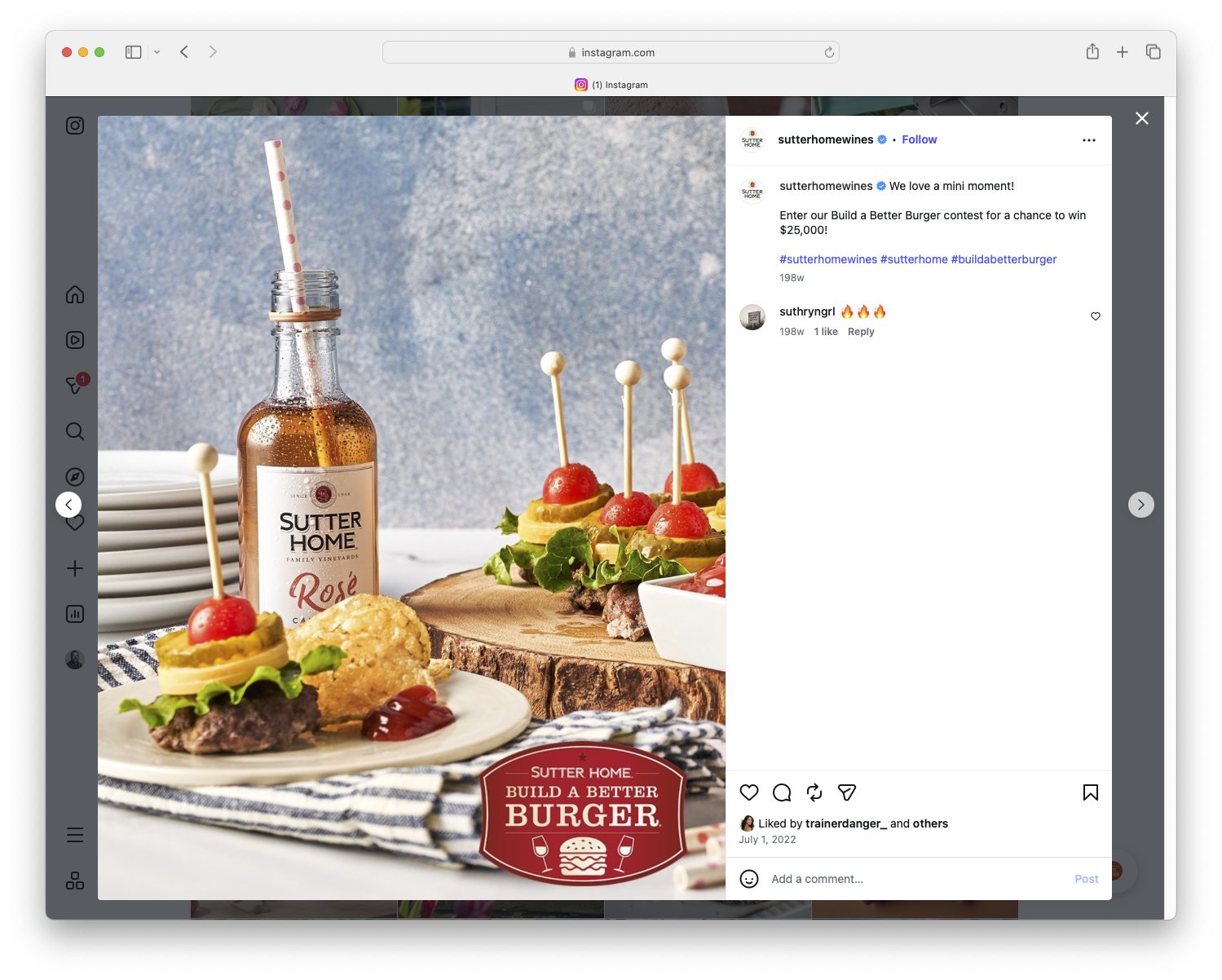Click the Instagram logo in the sidebar

pos(75,126)
